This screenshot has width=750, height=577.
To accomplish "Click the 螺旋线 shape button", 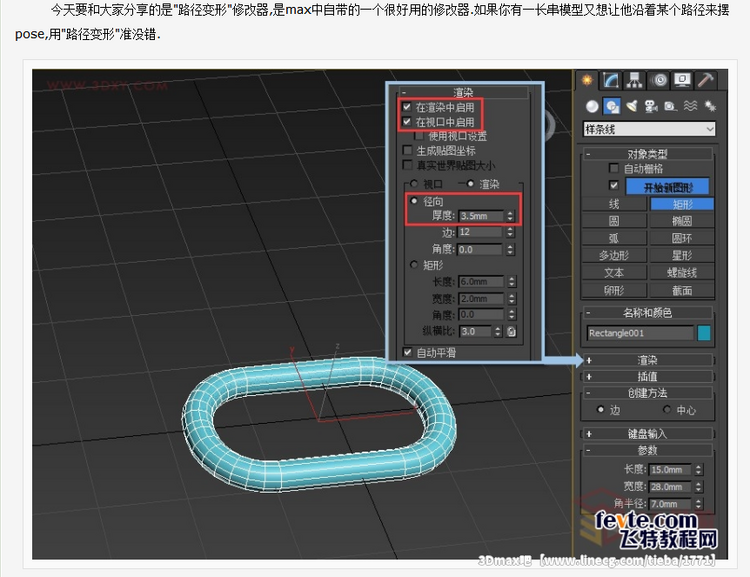I will pyautogui.click(x=682, y=273).
